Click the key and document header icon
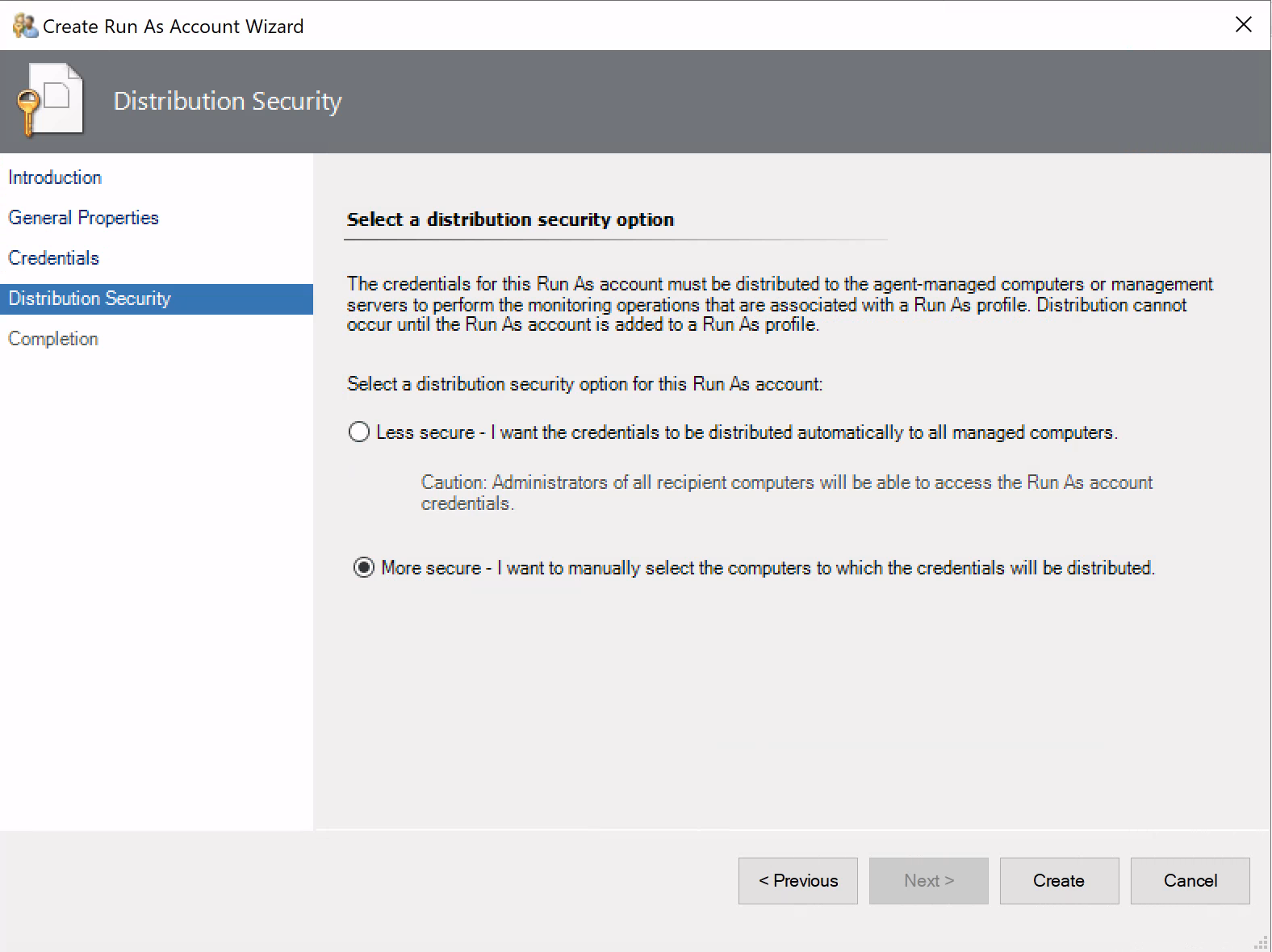1272x952 pixels. click(50, 100)
